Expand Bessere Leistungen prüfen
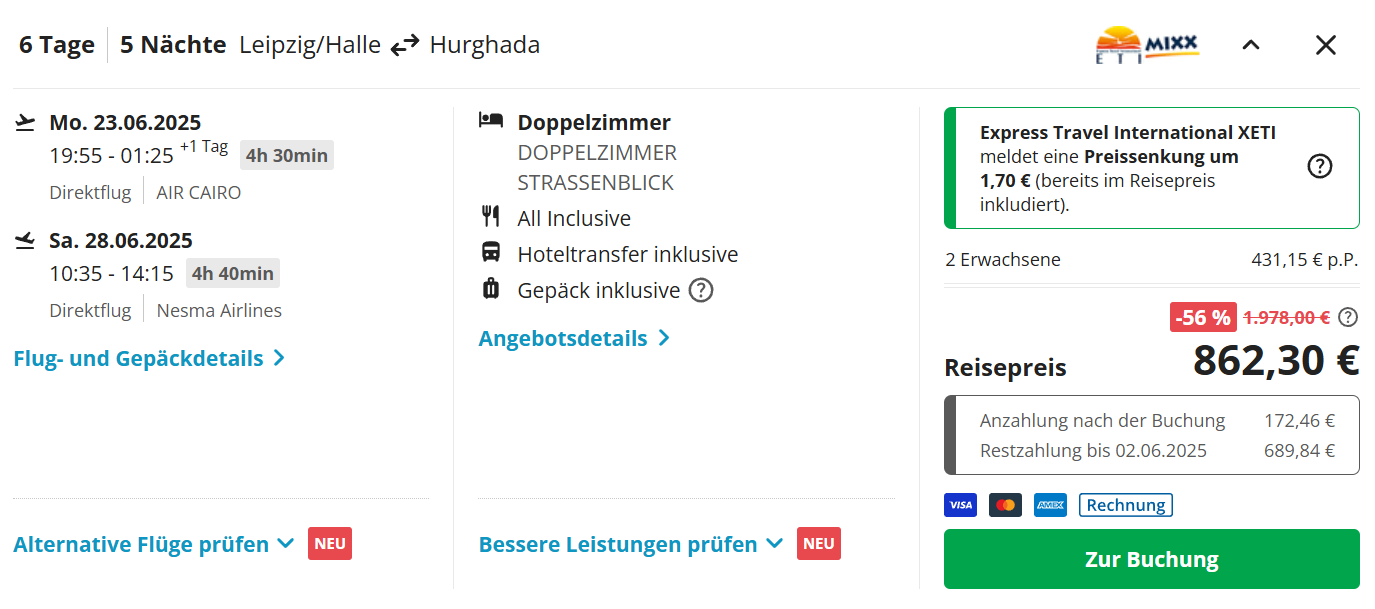The height and width of the screenshot is (609, 1375). coord(631,544)
